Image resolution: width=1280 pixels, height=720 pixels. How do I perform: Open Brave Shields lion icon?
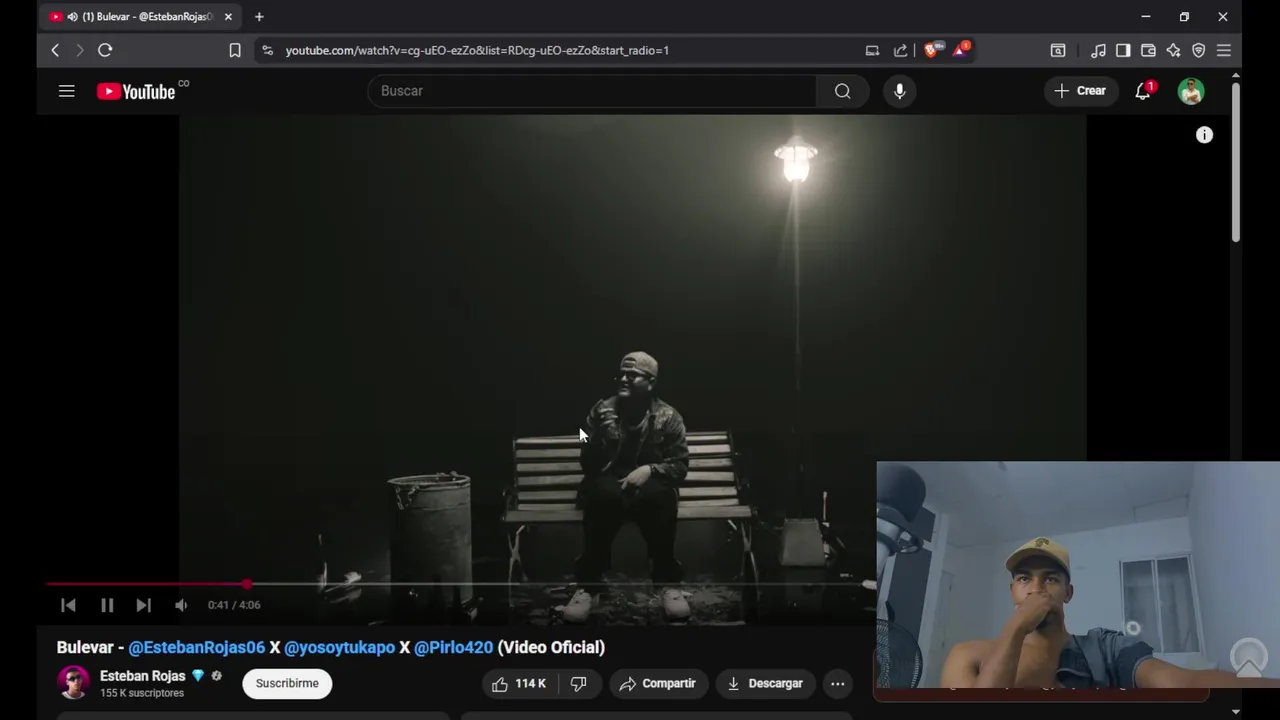pos(932,50)
